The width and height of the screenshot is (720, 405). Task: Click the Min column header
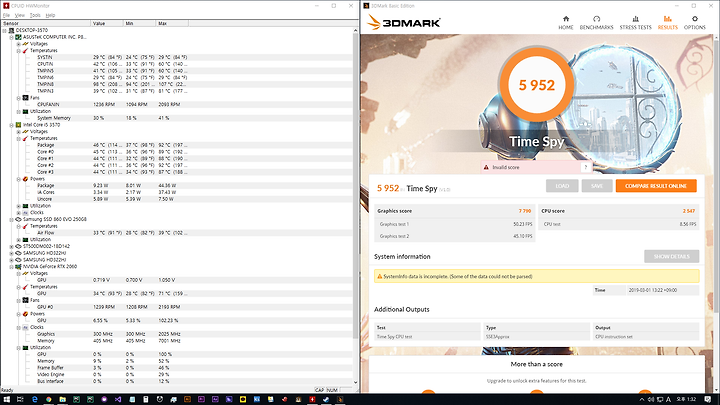pyautogui.click(x=140, y=23)
